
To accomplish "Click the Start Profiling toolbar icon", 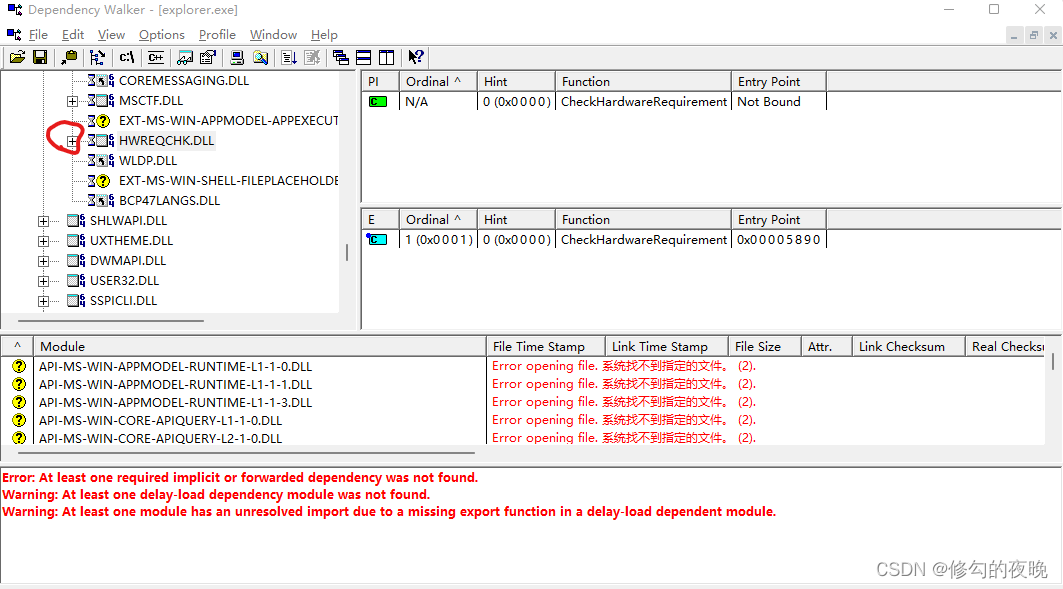I will click(x=289, y=58).
